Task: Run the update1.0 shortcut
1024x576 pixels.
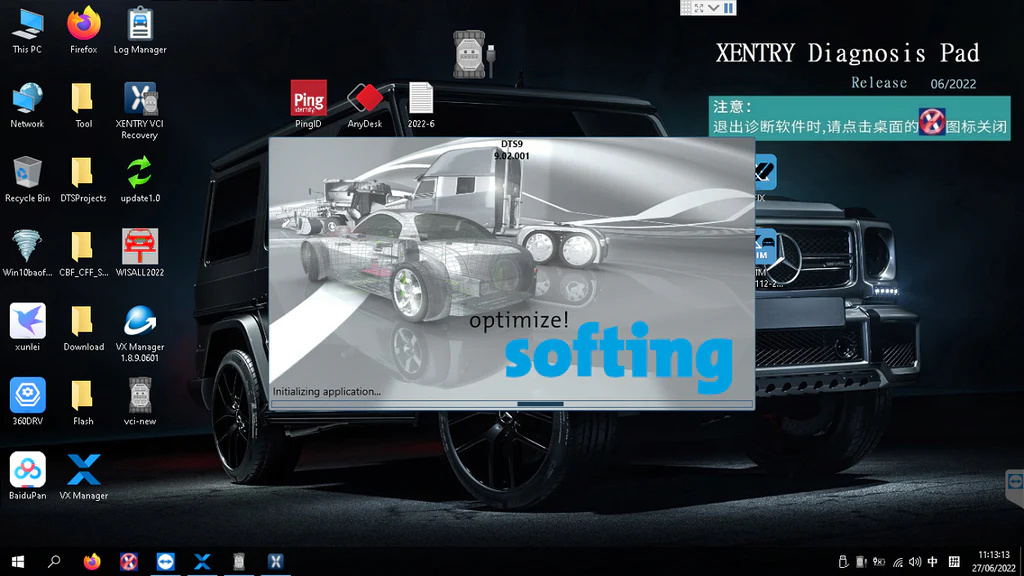Action: point(140,179)
